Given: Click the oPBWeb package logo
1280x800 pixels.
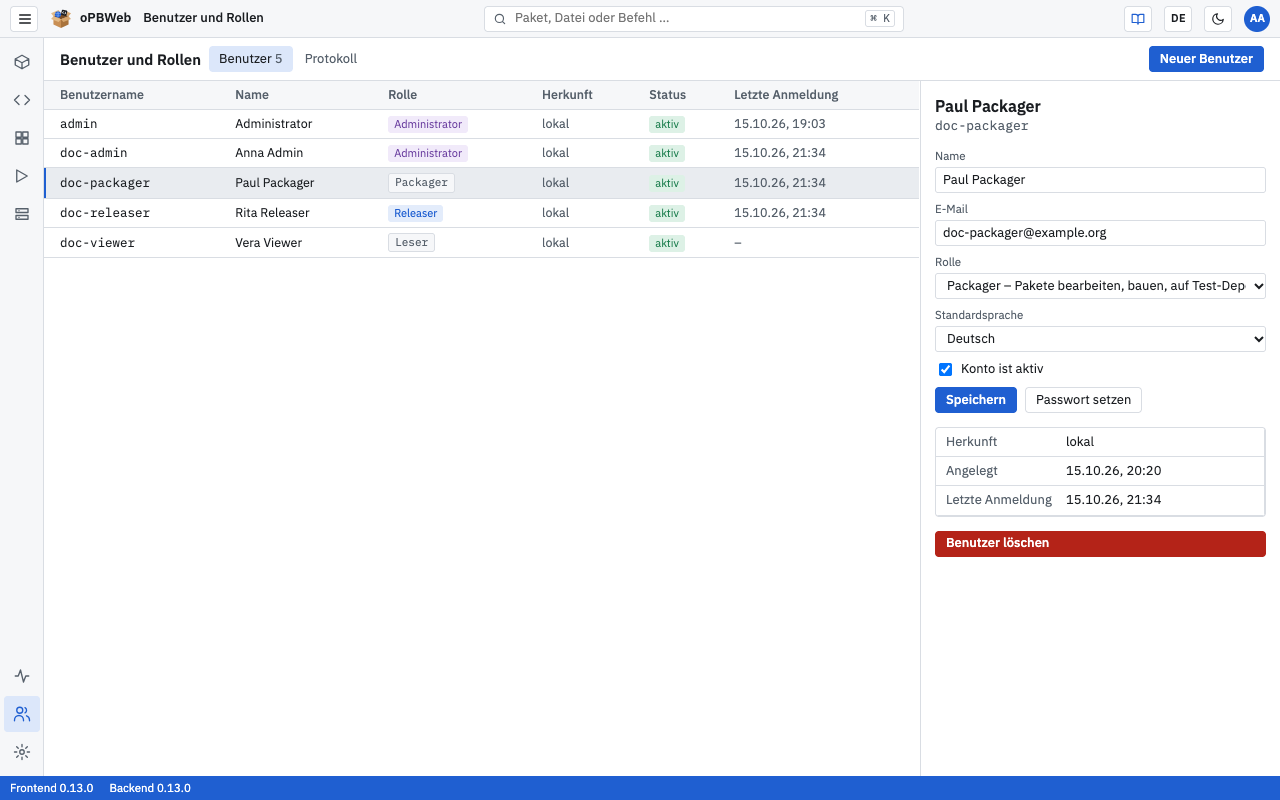Looking at the screenshot, I should pos(62,18).
